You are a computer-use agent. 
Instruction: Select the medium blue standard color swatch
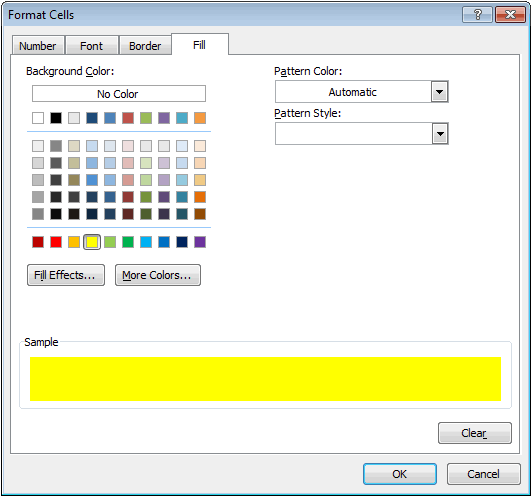point(164,242)
